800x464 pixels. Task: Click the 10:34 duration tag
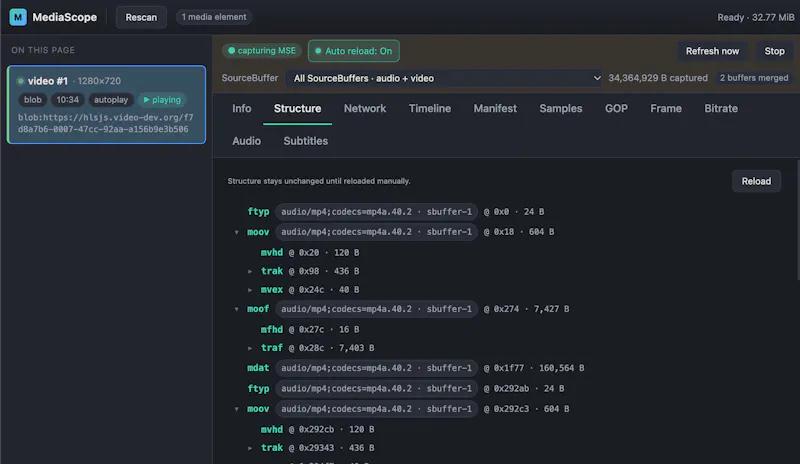[67, 100]
